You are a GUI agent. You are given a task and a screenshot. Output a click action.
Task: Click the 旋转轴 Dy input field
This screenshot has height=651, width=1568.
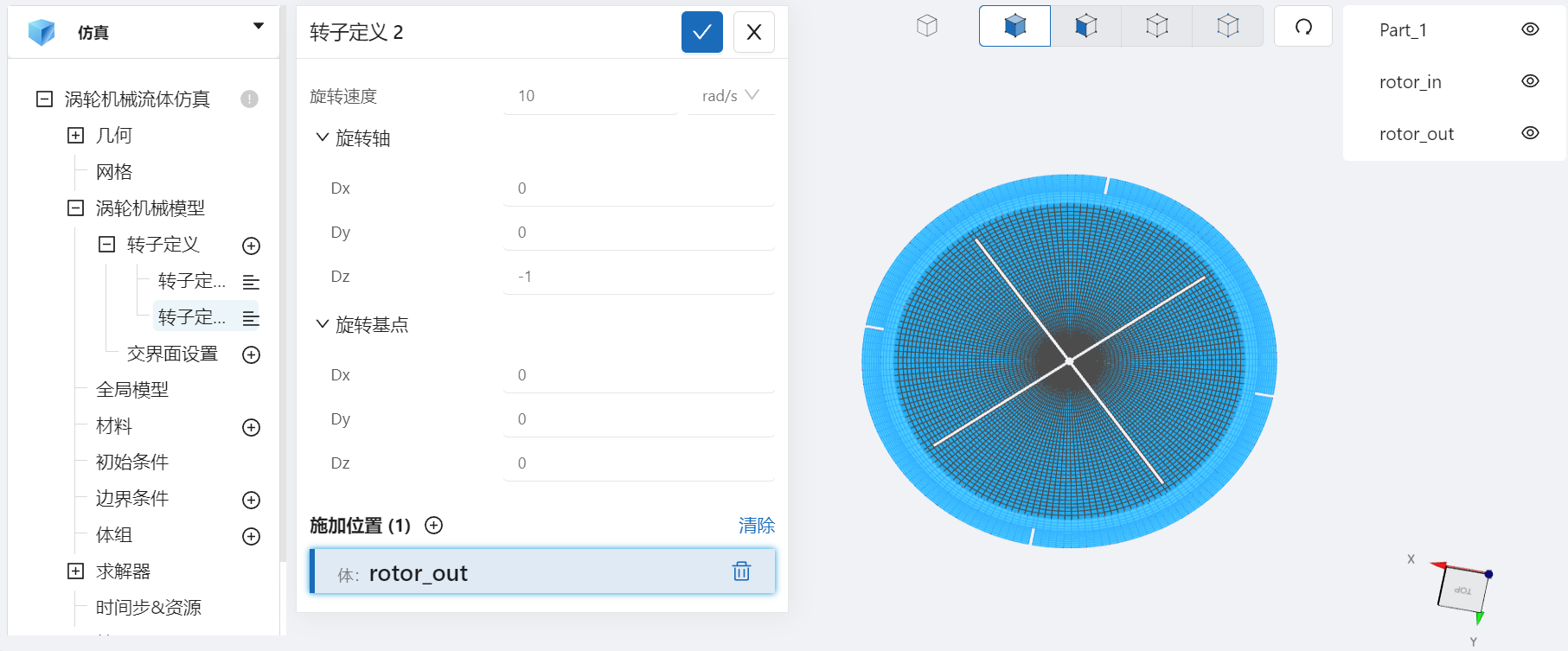coord(639,233)
